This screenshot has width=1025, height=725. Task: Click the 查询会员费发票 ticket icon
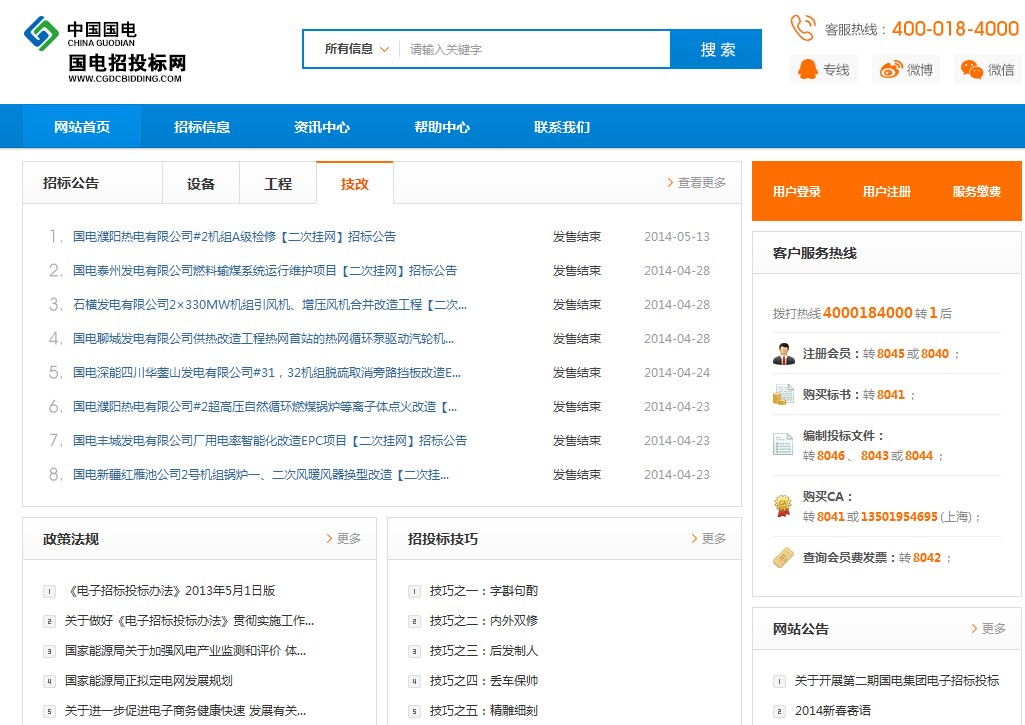[784, 558]
